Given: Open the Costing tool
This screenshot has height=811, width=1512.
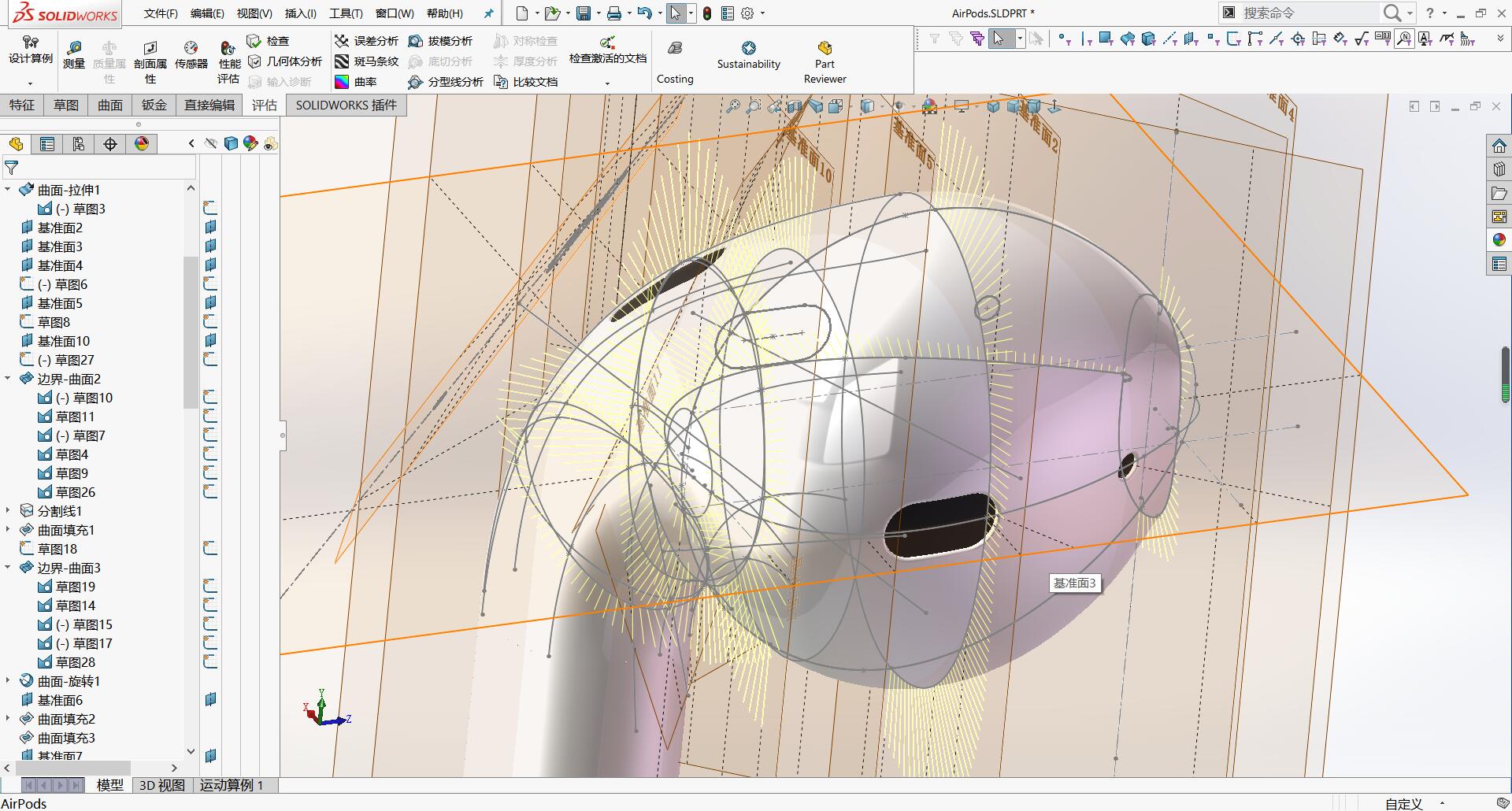Looking at the screenshot, I should coord(675,63).
